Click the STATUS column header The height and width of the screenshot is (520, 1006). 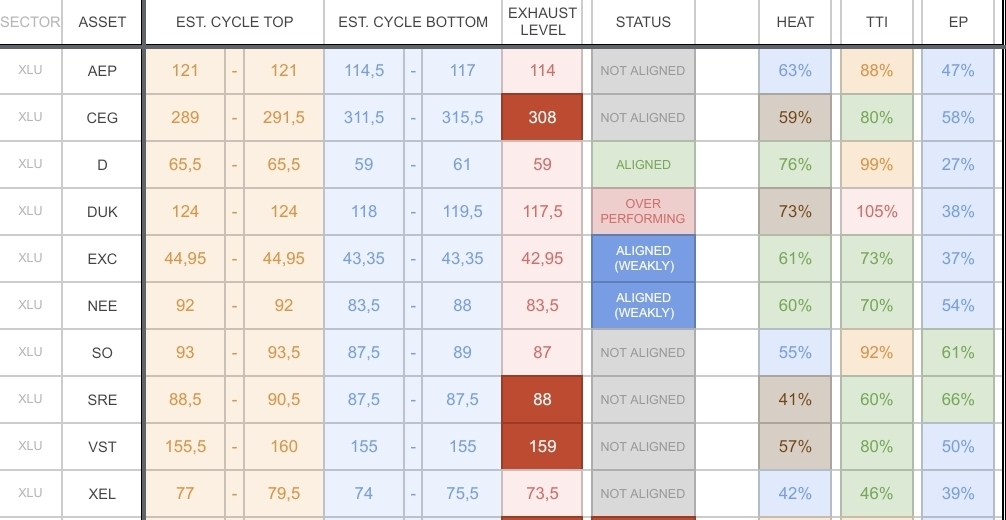[x=643, y=22]
